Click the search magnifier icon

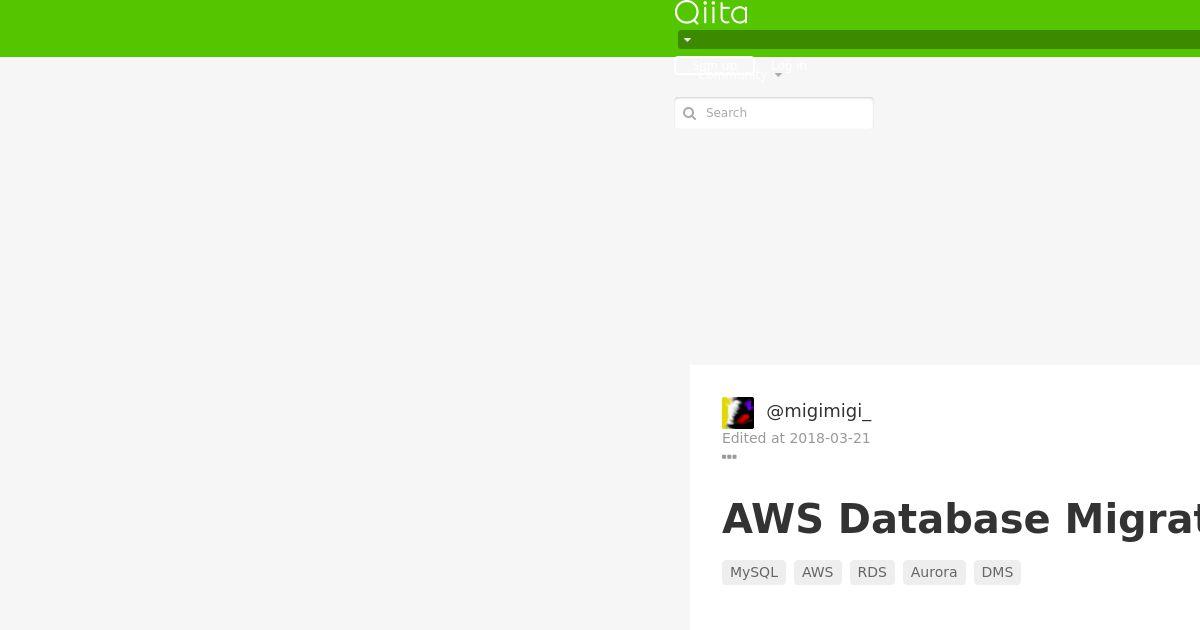(689, 113)
